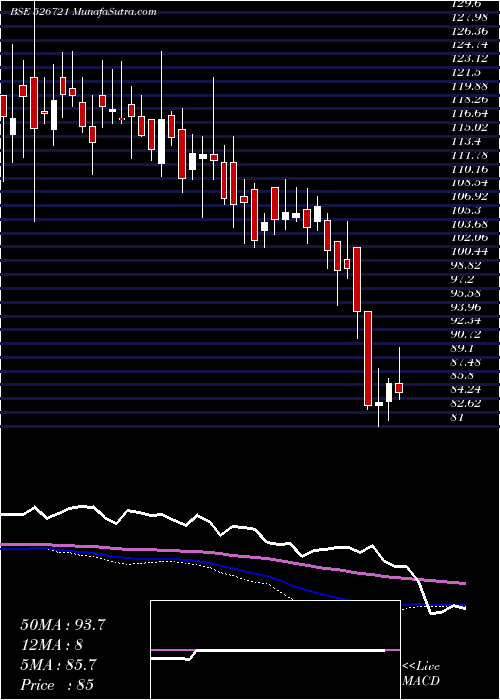Click the most recent red candlestick
This screenshot has height=700, width=500.
click(399, 388)
